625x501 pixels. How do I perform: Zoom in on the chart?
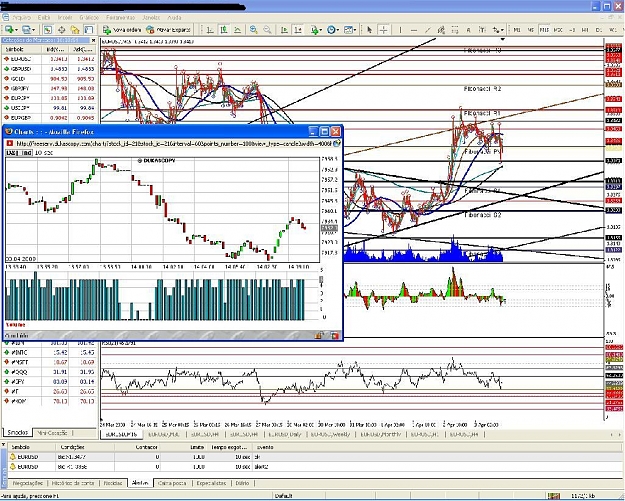click(253, 30)
